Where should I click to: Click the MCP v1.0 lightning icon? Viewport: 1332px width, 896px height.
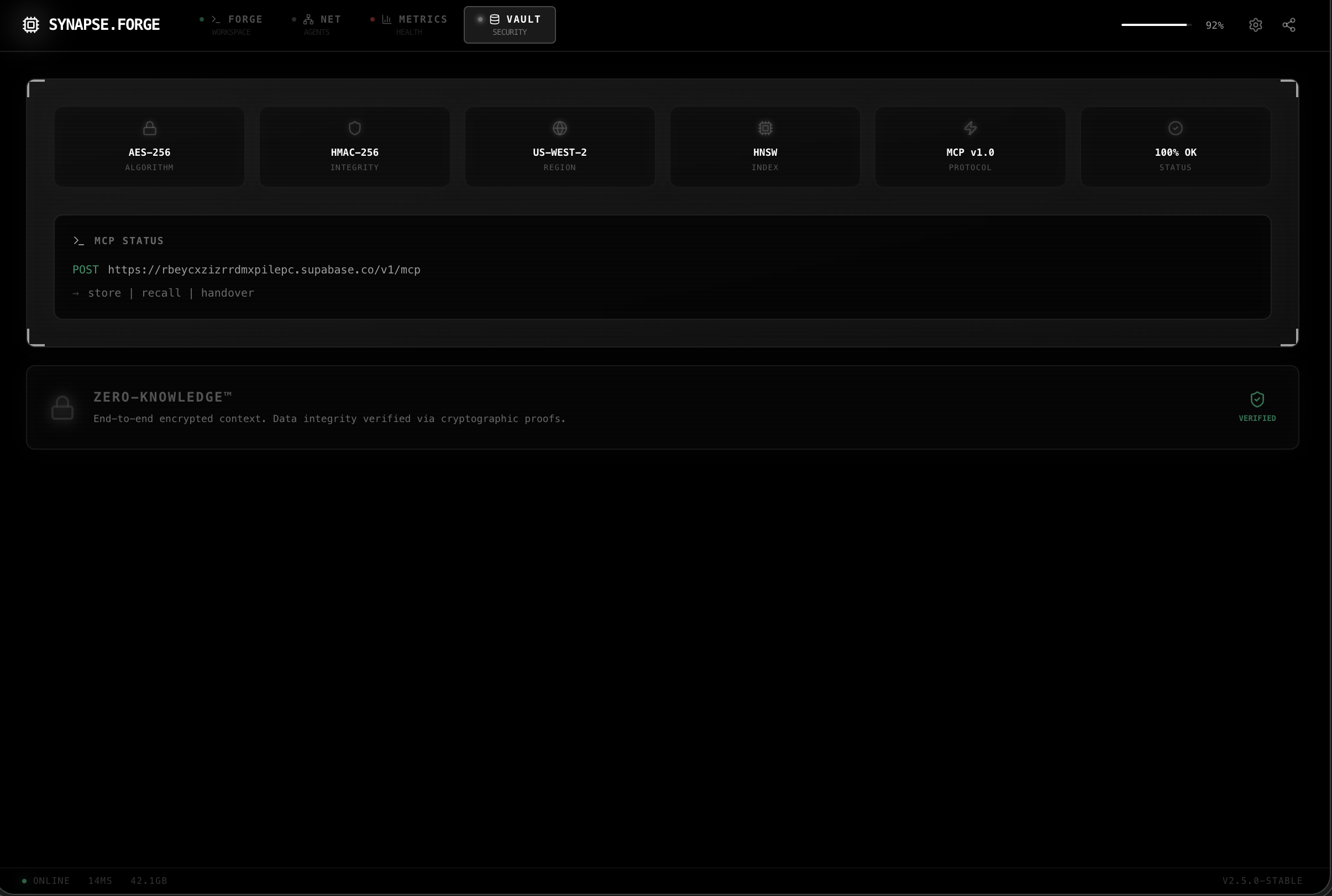tap(969, 128)
